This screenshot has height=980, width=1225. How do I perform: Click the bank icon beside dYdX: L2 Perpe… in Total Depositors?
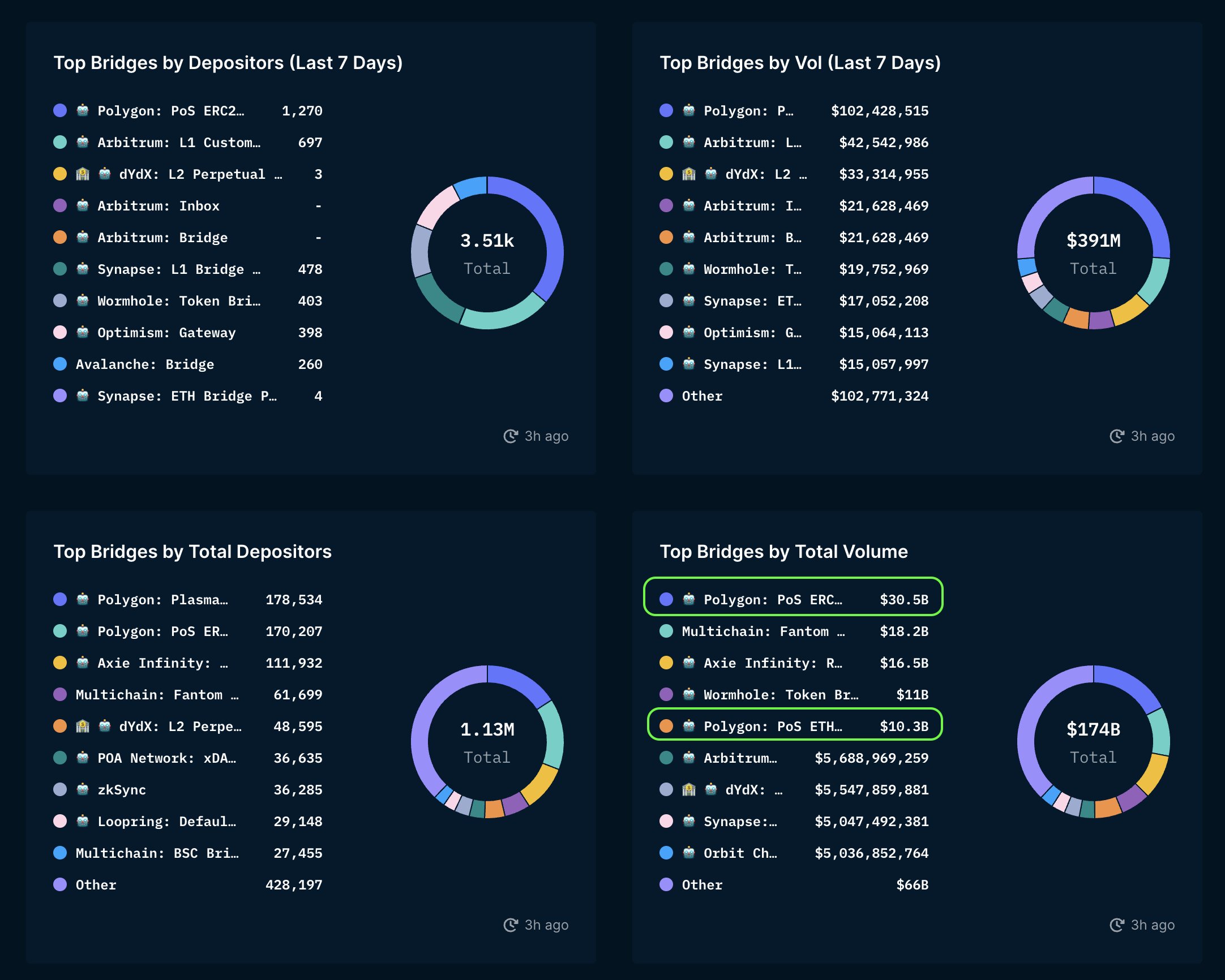click(83, 725)
